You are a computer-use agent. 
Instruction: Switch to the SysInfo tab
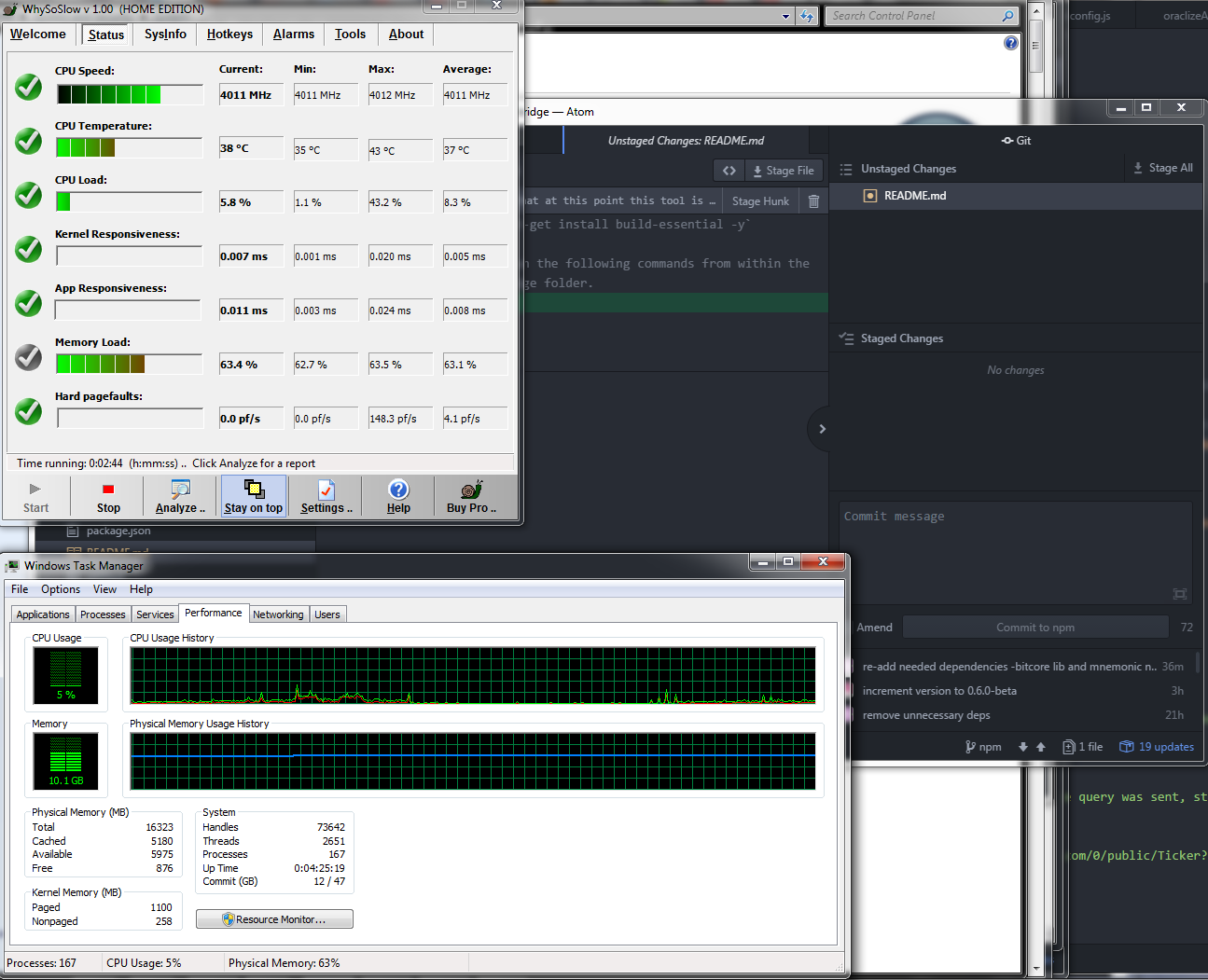(165, 35)
